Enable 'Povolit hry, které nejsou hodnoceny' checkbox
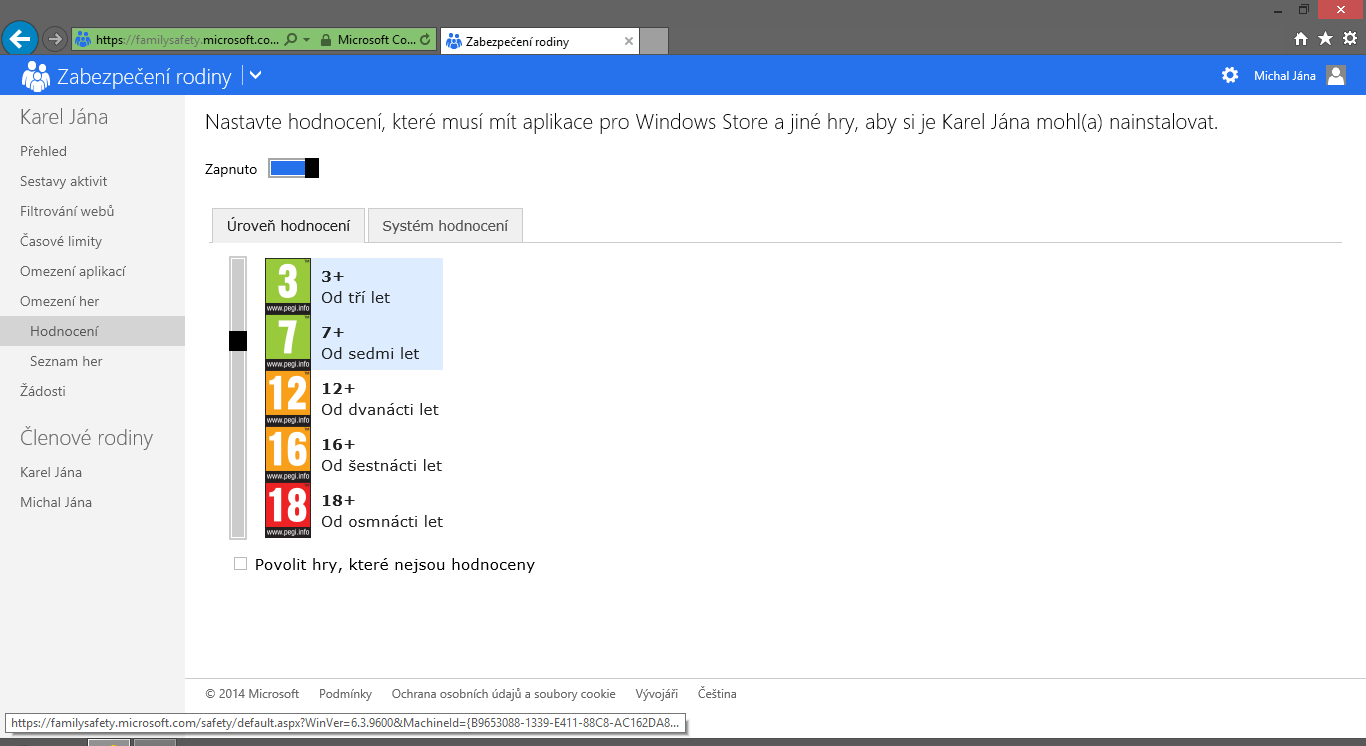 point(240,564)
